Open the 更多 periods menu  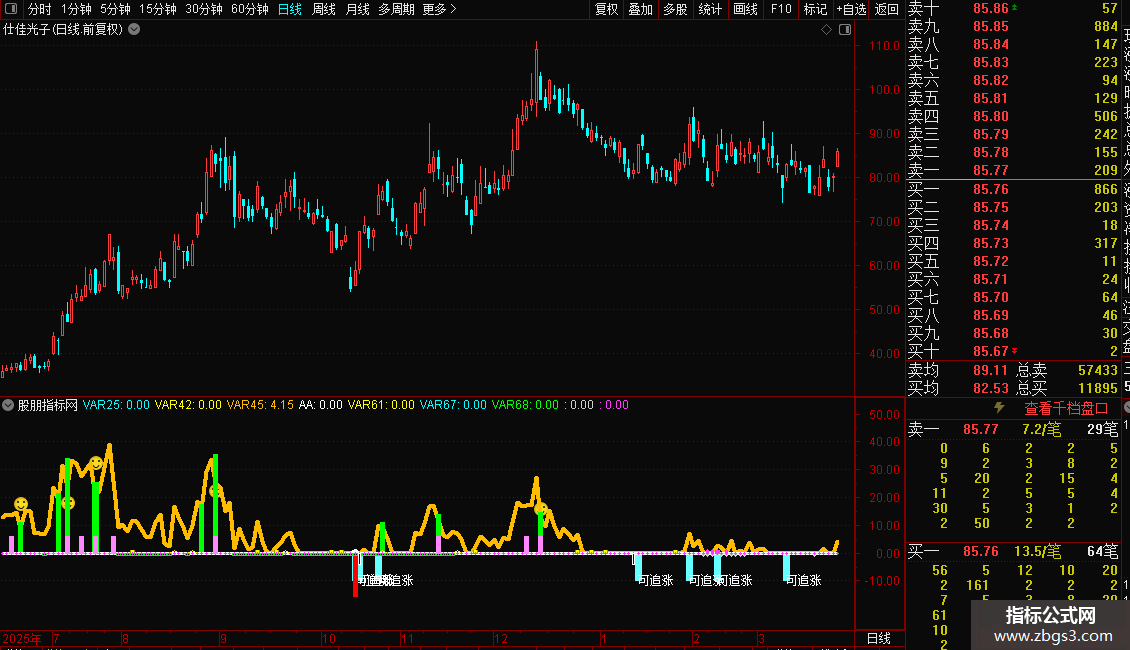[440, 9]
